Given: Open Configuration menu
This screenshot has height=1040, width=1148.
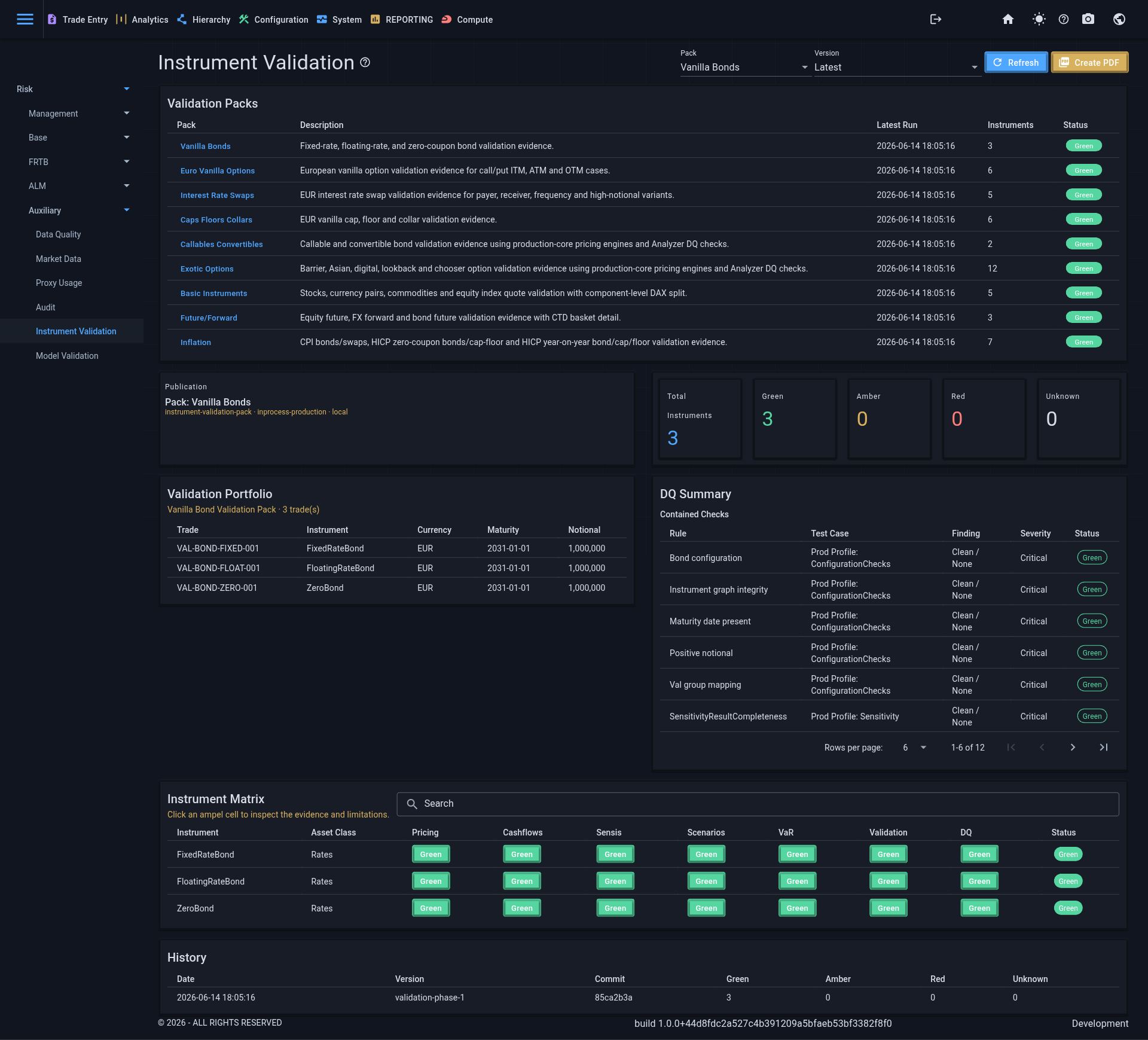Looking at the screenshot, I should click(274, 19).
